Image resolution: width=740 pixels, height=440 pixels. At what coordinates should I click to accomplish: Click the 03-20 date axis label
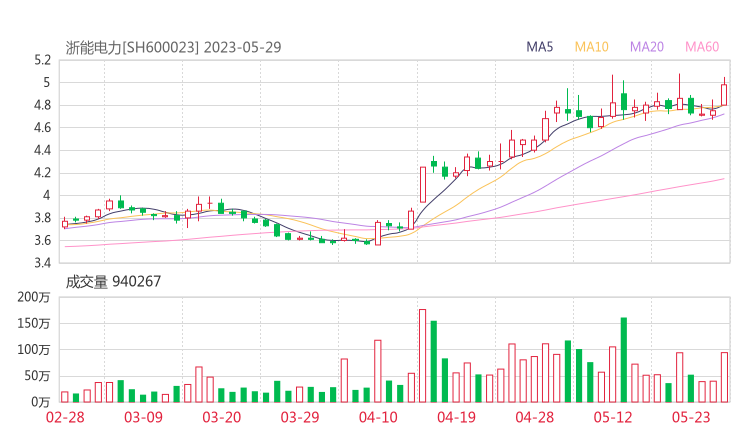coord(222,417)
